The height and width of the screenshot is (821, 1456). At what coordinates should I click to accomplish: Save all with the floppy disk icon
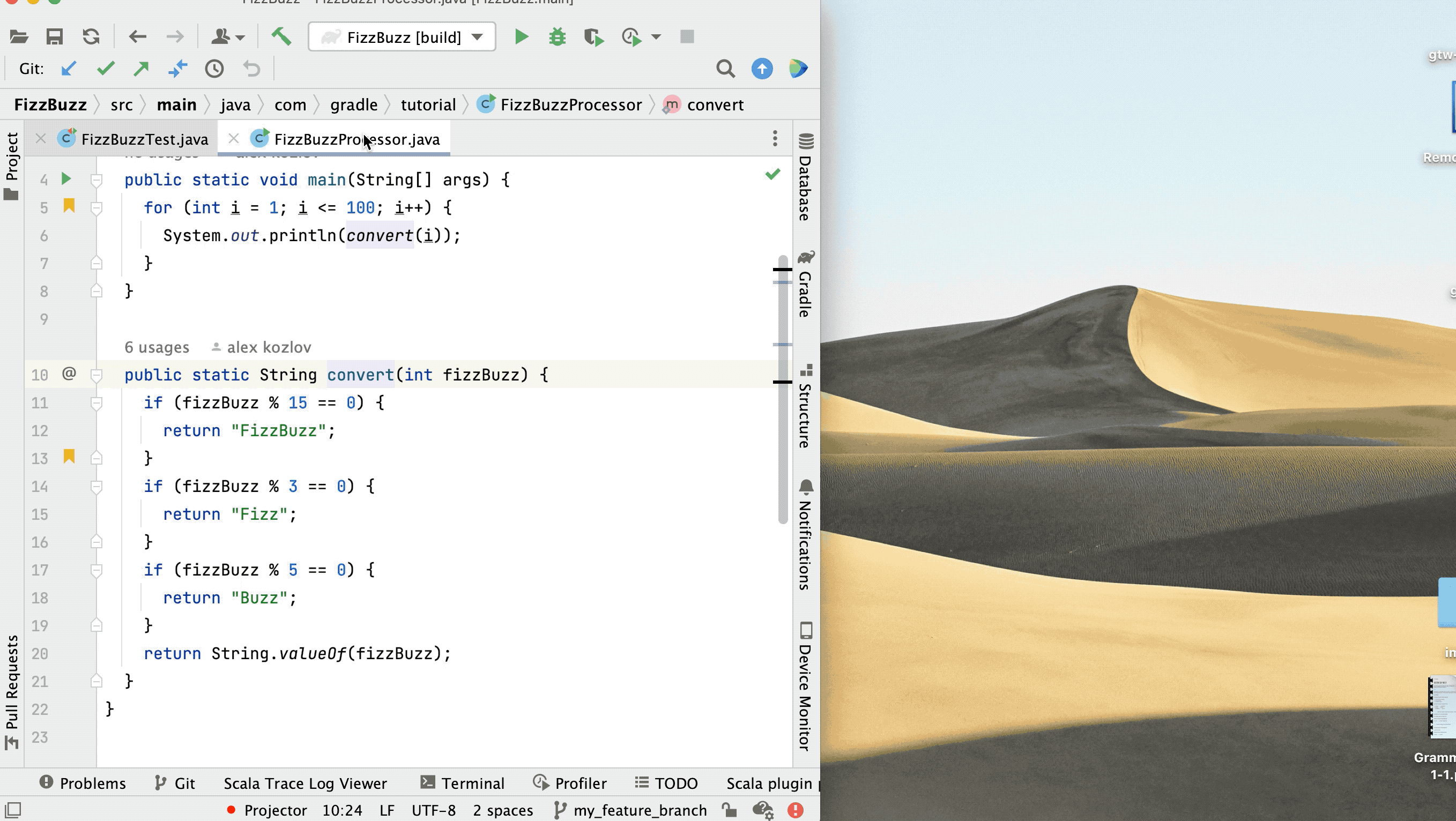(x=54, y=38)
